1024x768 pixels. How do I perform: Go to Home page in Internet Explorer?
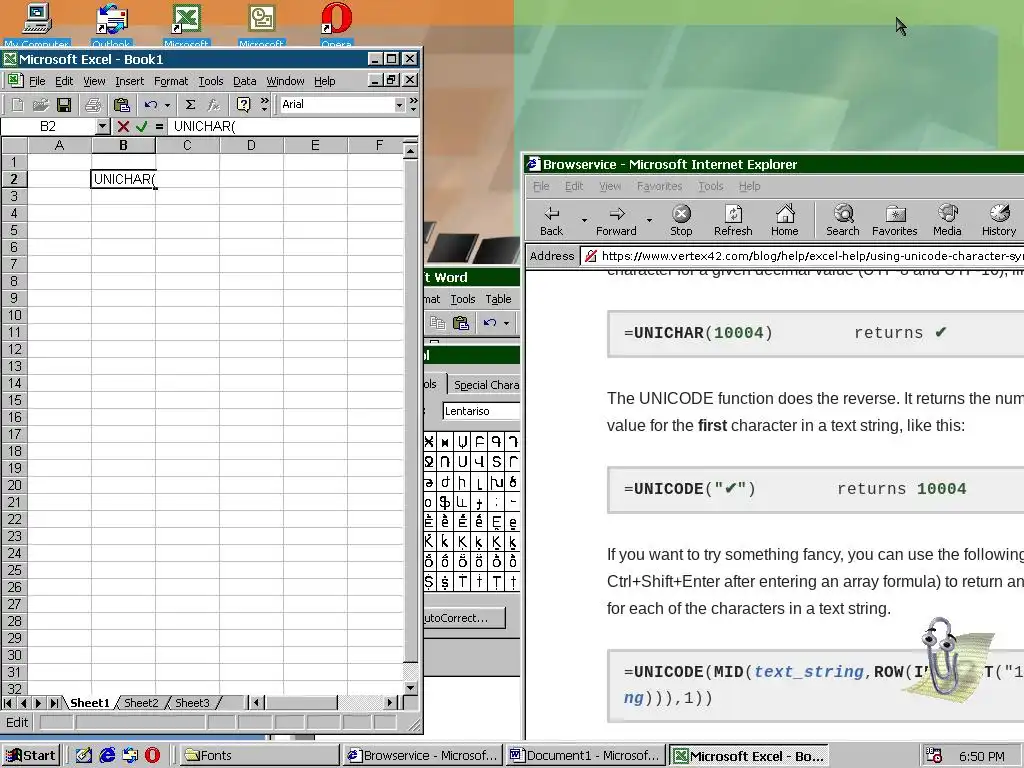coord(784,221)
